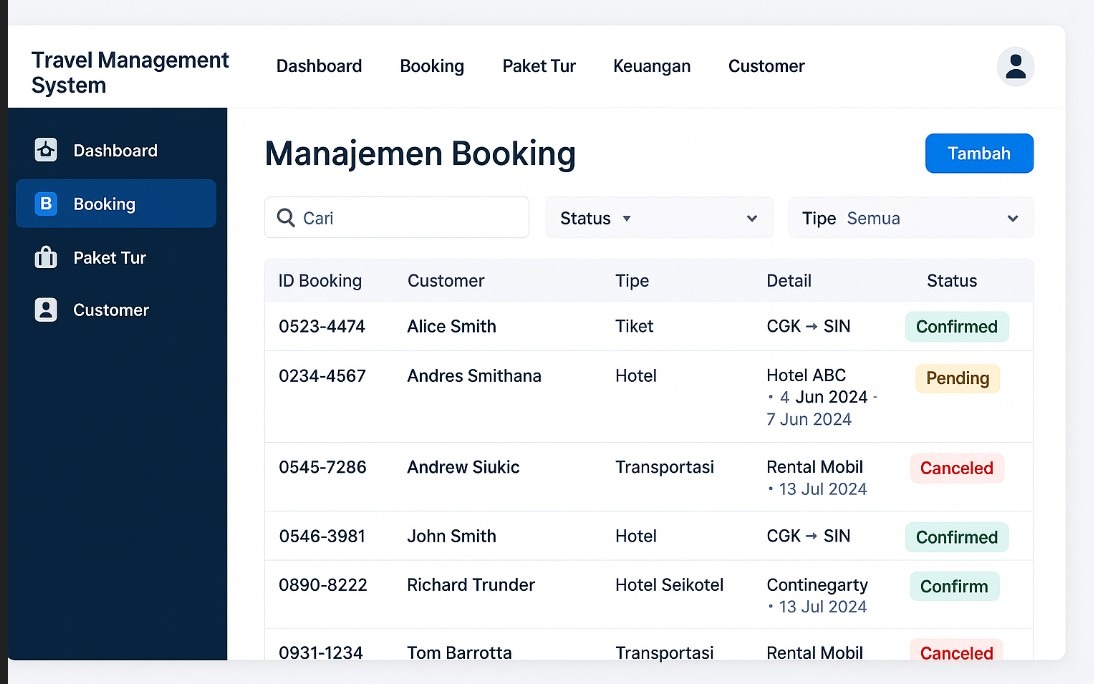
Task: Click the Customer person icon in sidebar
Action: [46, 310]
